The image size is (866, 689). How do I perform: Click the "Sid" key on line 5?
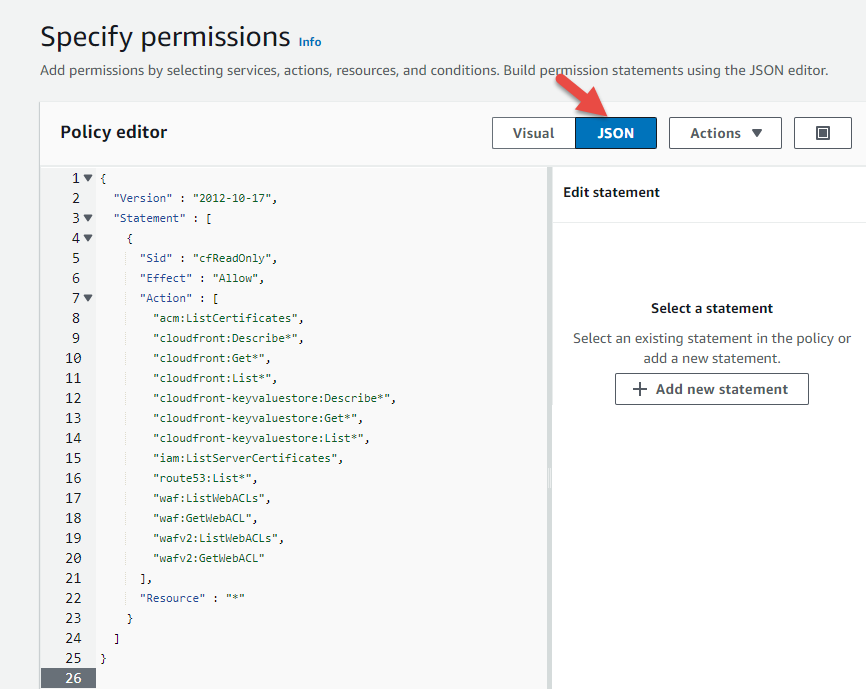pyautogui.click(x=156, y=258)
